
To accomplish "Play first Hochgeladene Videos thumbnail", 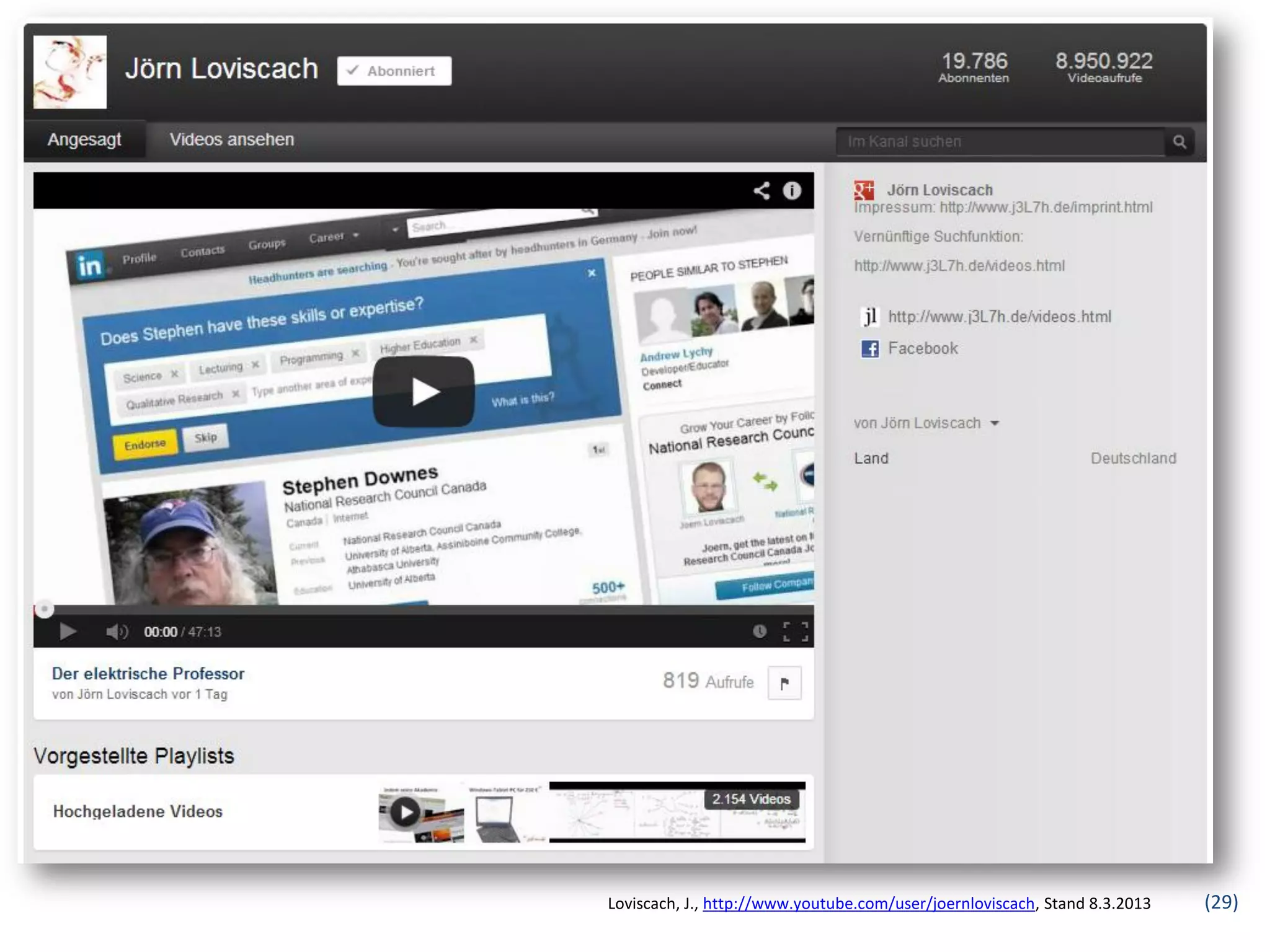I will tap(421, 813).
